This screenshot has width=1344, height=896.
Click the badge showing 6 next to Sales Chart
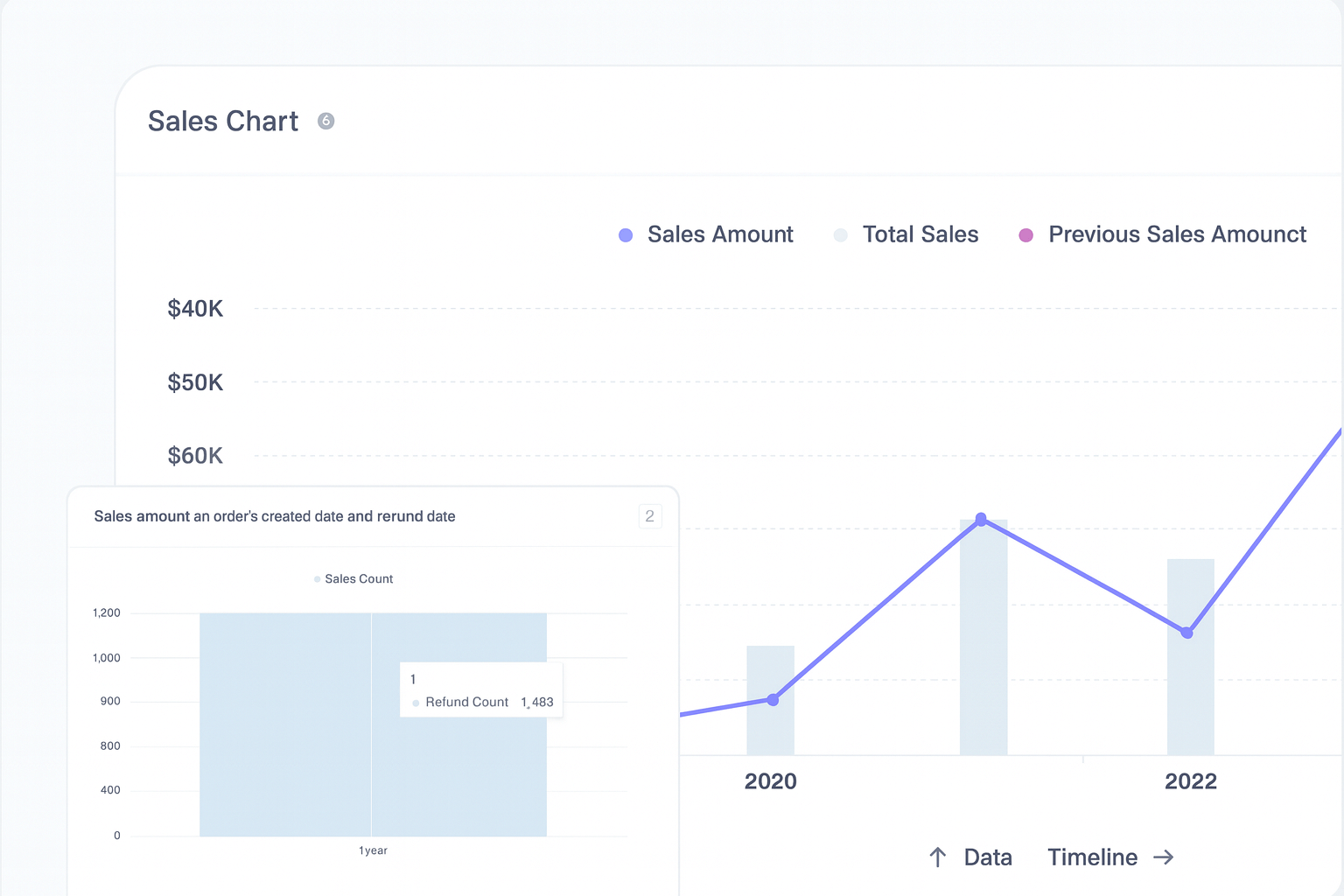click(x=325, y=121)
